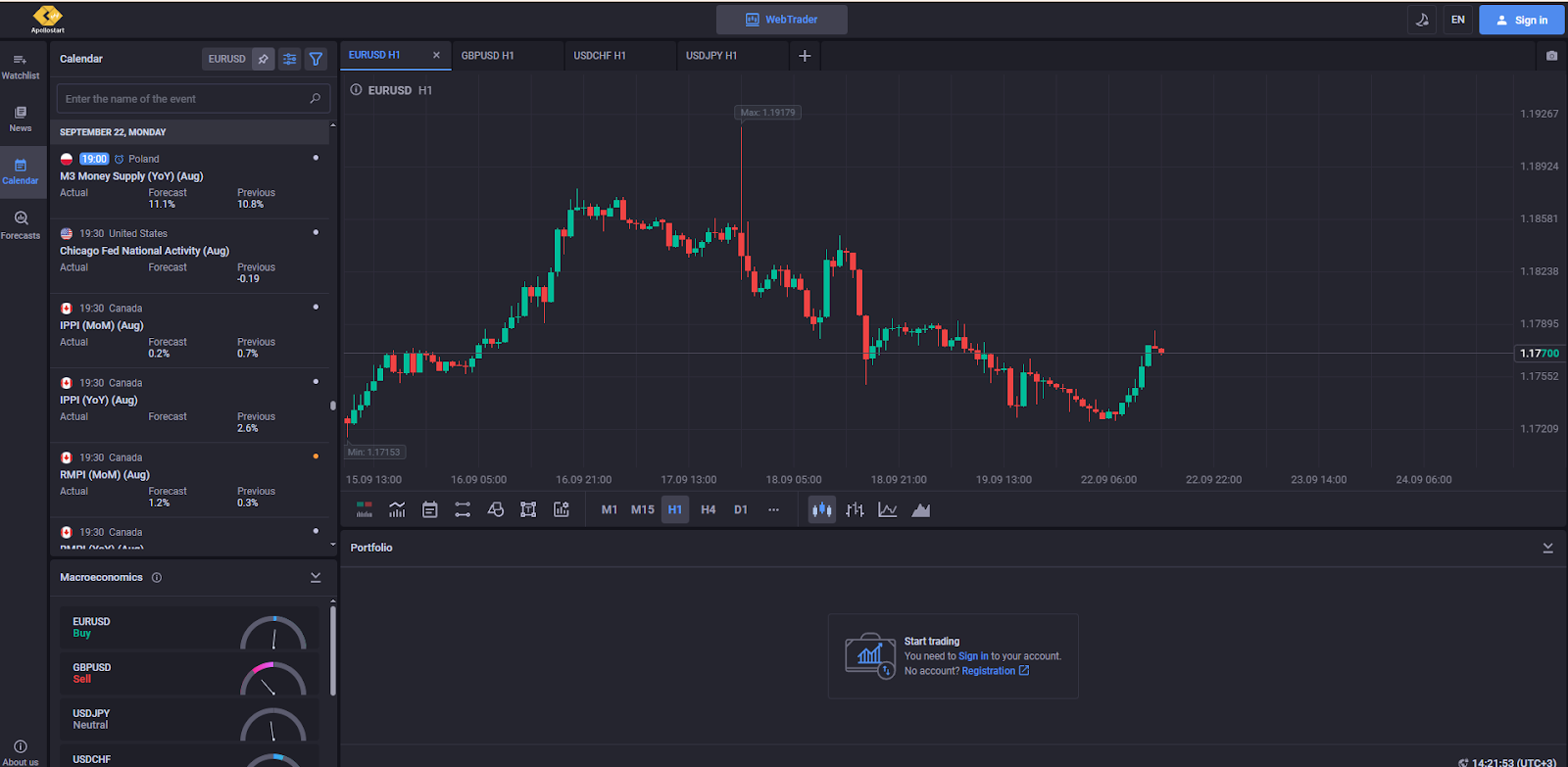Take a chart screenshot with camera icon
The width and height of the screenshot is (1568, 767).
pyautogui.click(x=1551, y=56)
